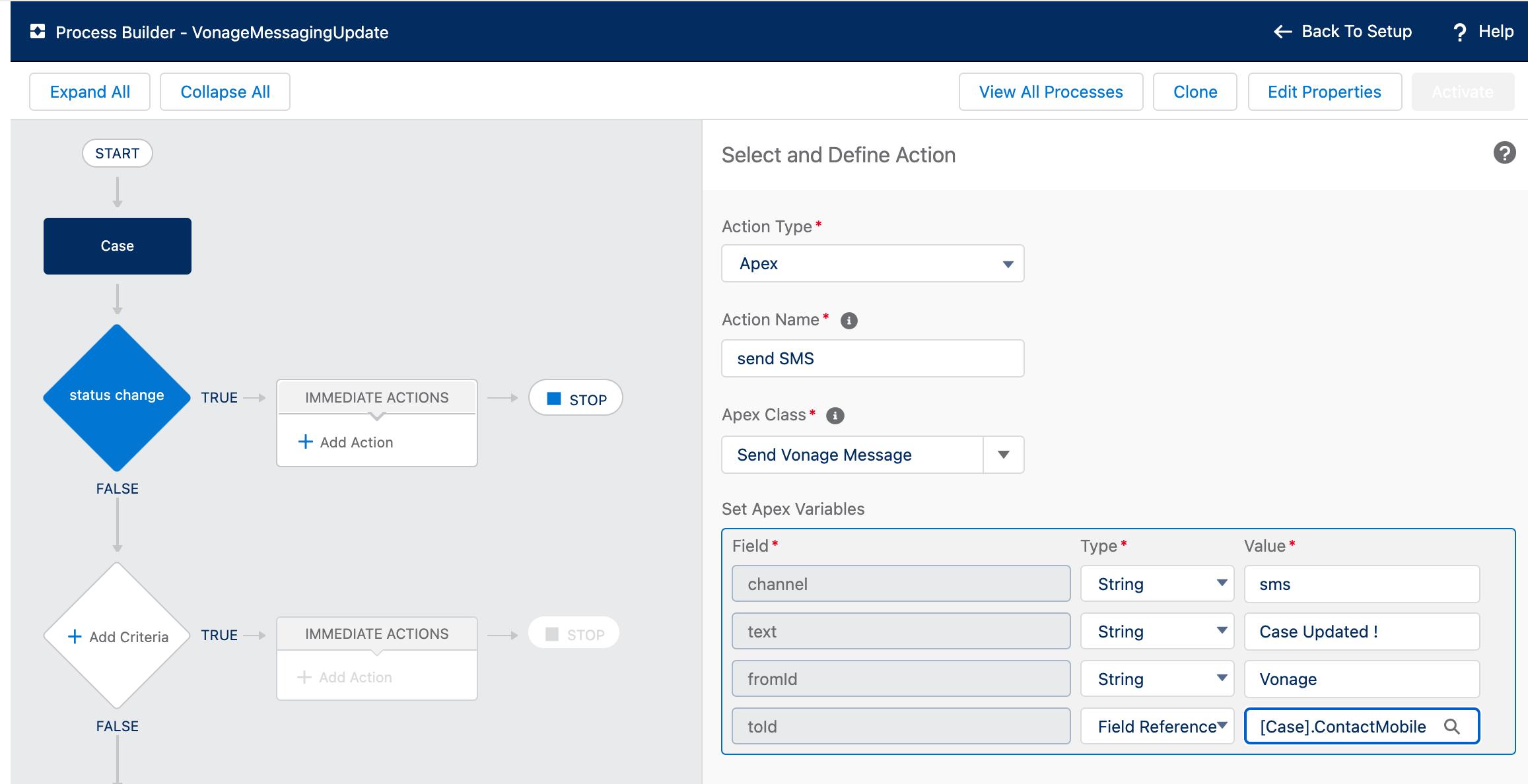This screenshot has width=1528, height=784.
Task: Open the panel help circle icon
Action: pos(1504,153)
